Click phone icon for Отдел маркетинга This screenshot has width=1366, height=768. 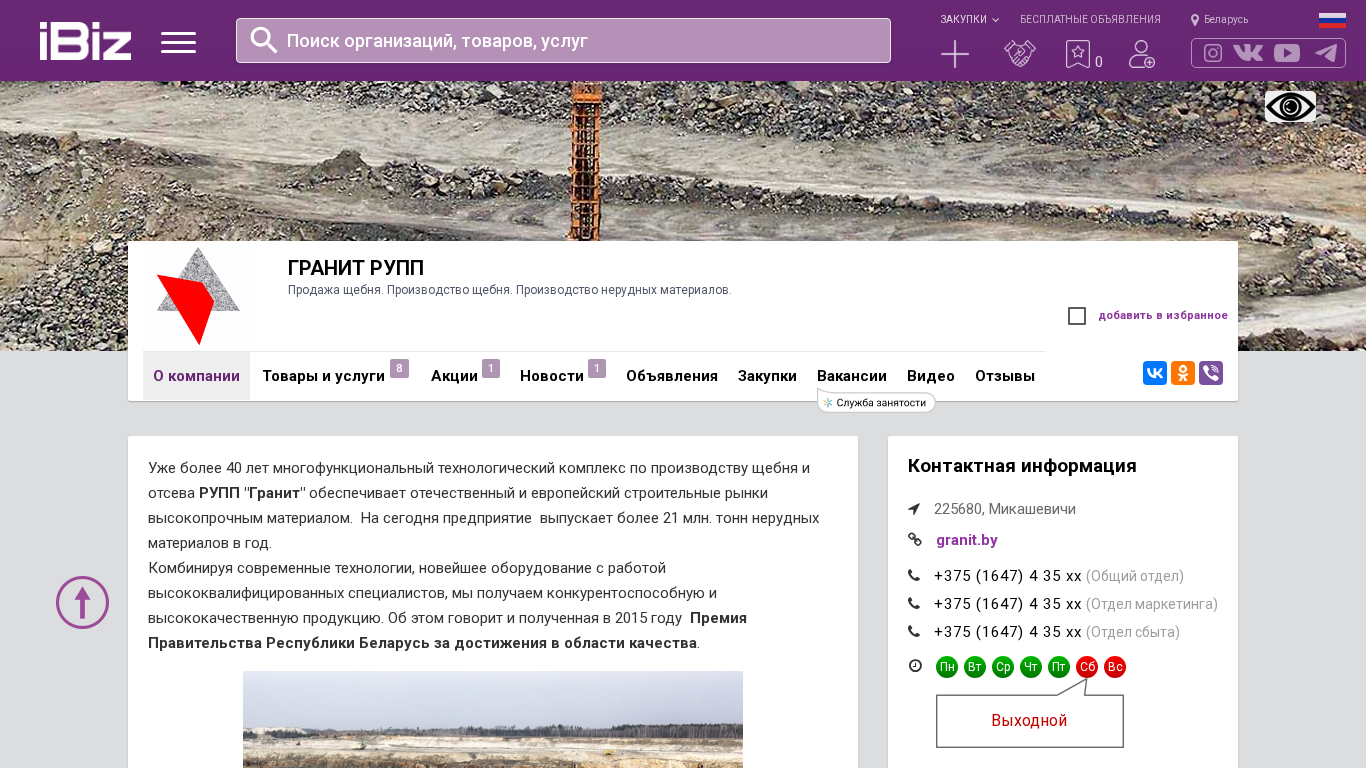(914, 604)
